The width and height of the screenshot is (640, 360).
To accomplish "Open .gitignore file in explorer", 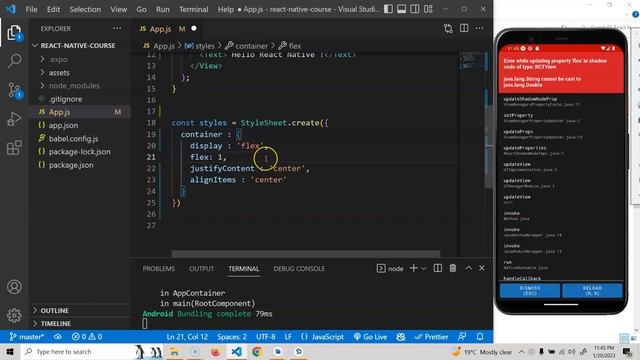I will 65,99.
